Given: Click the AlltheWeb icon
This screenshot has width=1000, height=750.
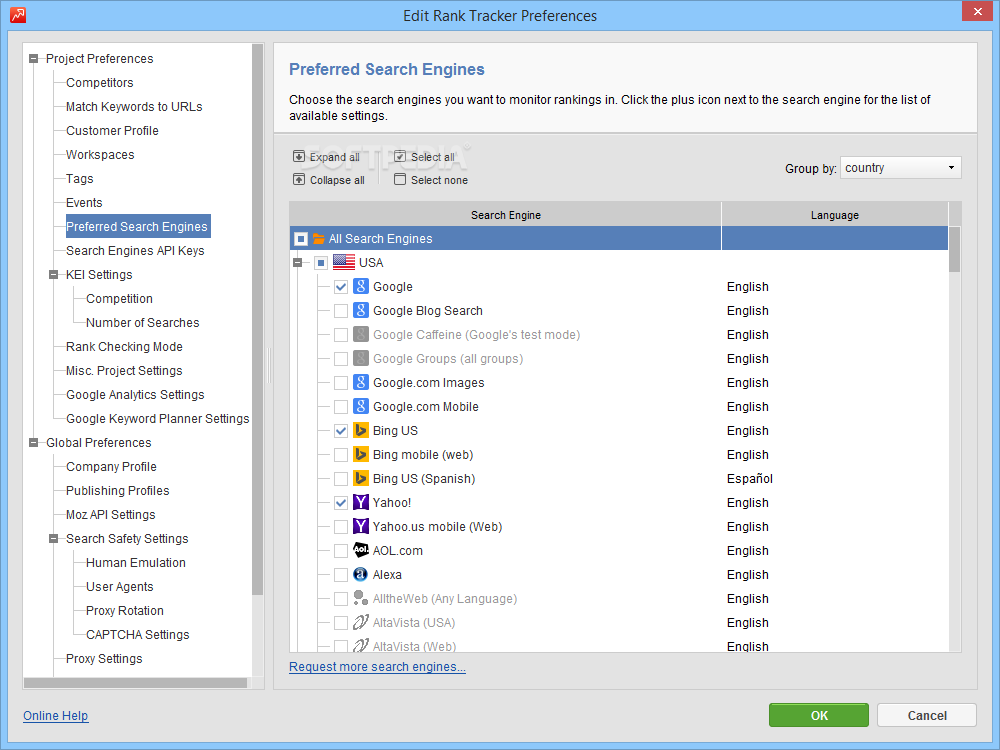Looking at the screenshot, I should (x=361, y=598).
